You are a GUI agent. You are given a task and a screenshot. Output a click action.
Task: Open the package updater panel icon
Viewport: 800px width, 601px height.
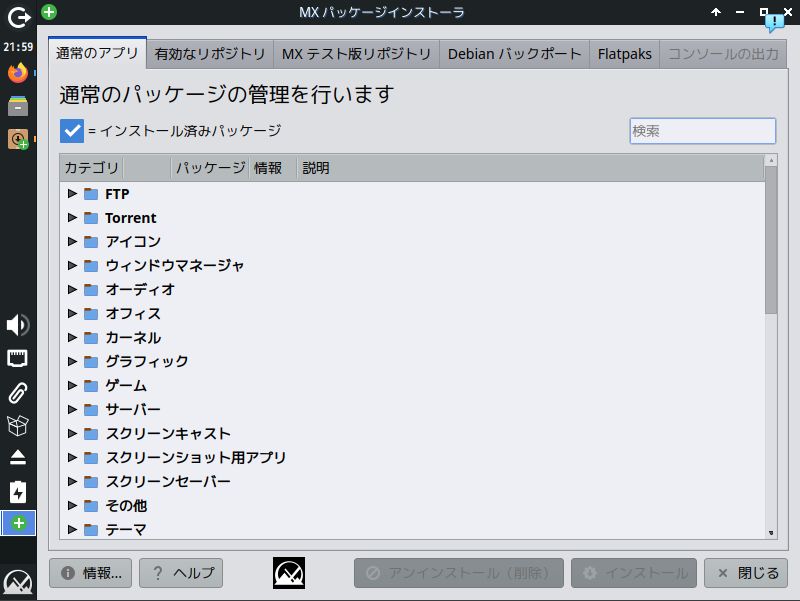coord(18,139)
